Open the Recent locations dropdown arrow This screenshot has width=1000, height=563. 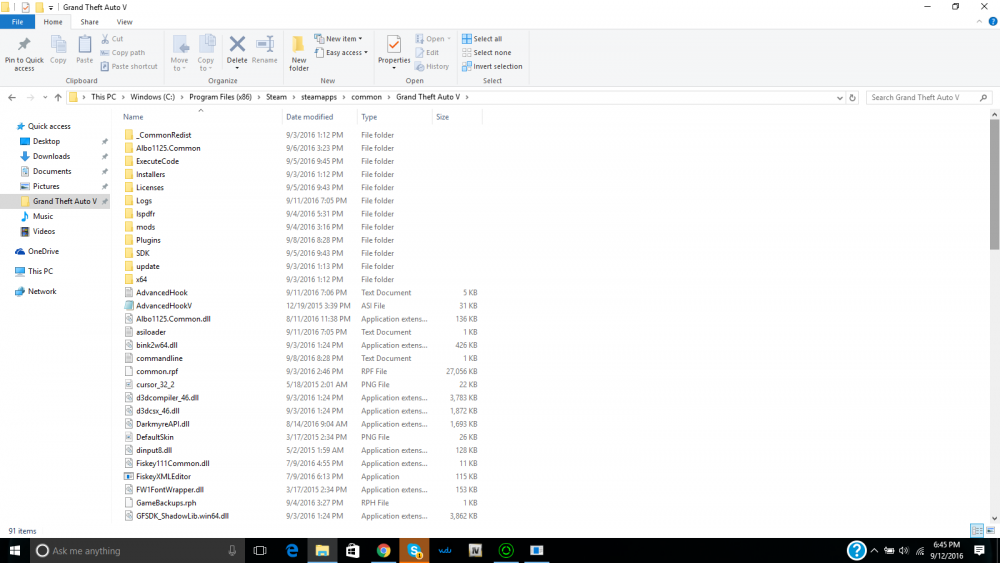pyautogui.click(x=45, y=98)
